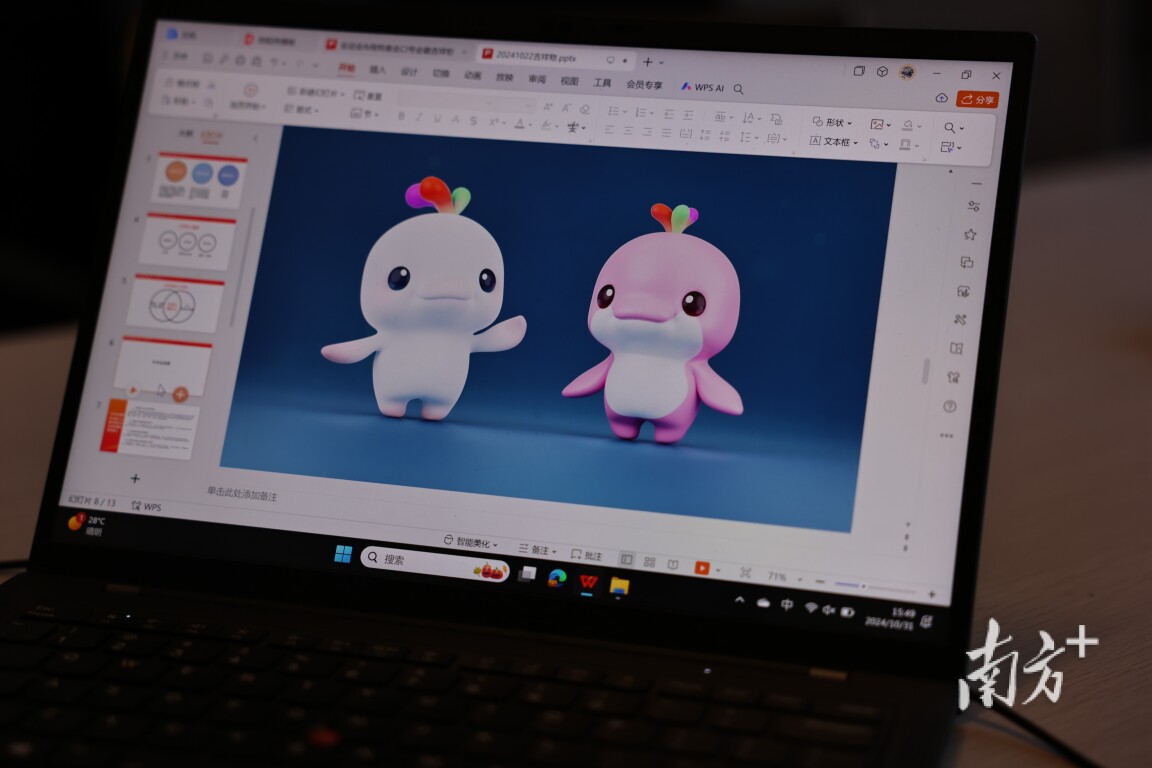The image size is (1152, 768).
Task: Open the 智能美化 dropdown in status bar
Action: coord(472,542)
